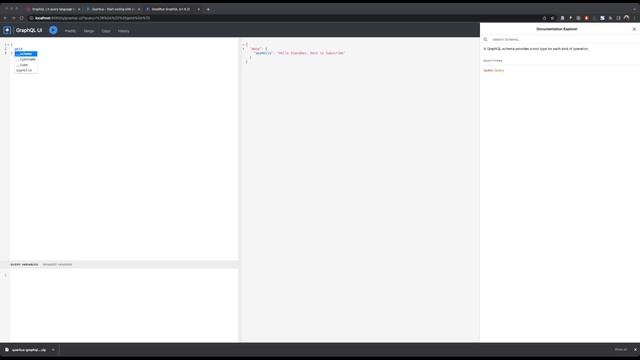Bookmark this page with the star icon
640x360 pixels.
[x=552, y=18]
